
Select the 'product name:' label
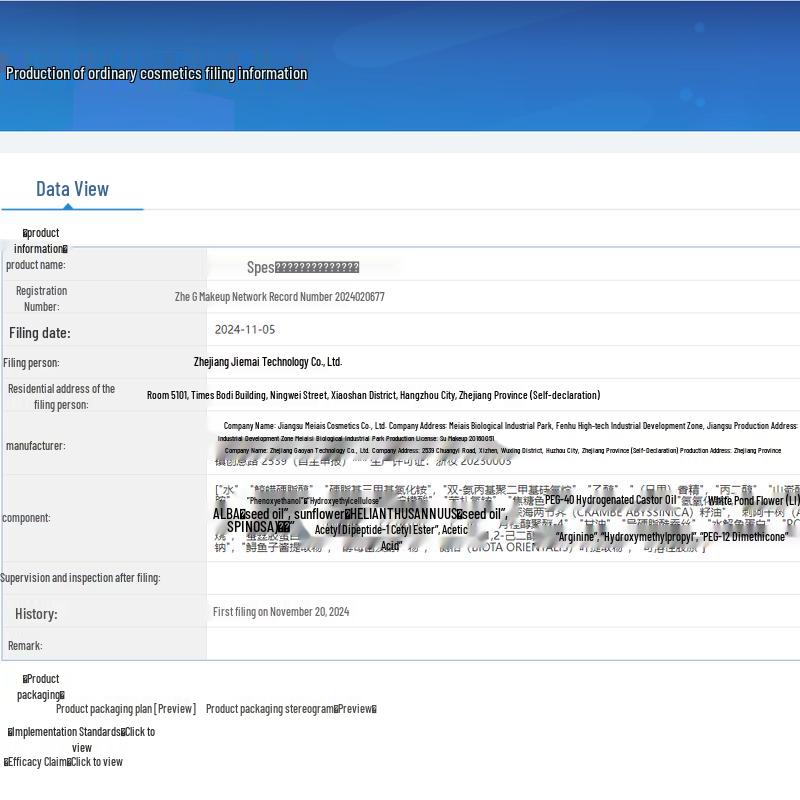click(36, 265)
